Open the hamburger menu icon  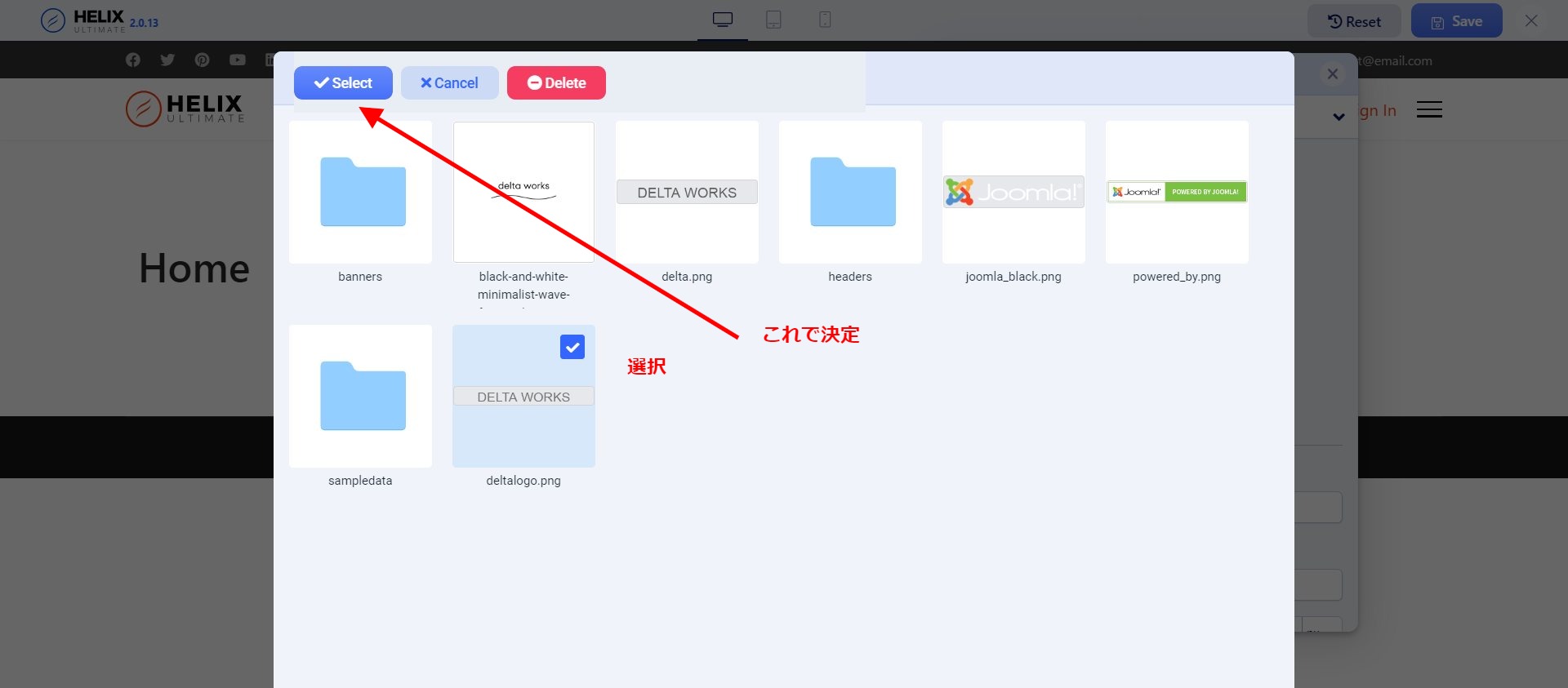click(x=1429, y=109)
